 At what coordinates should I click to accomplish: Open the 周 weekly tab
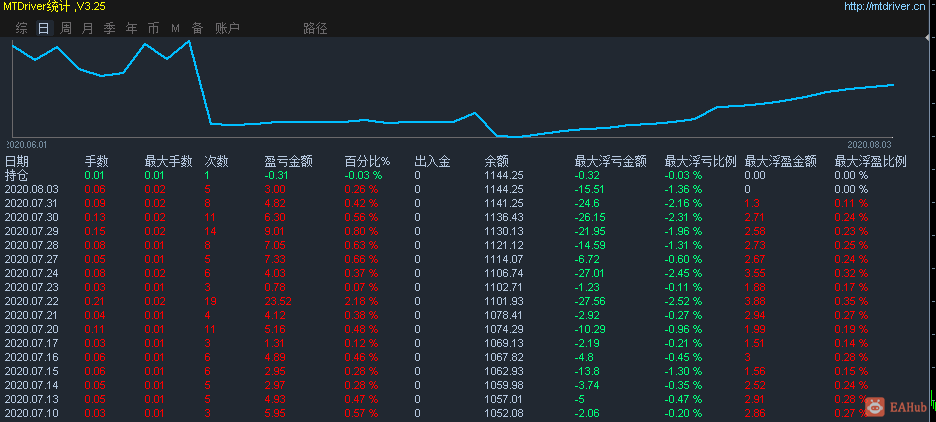(66, 28)
